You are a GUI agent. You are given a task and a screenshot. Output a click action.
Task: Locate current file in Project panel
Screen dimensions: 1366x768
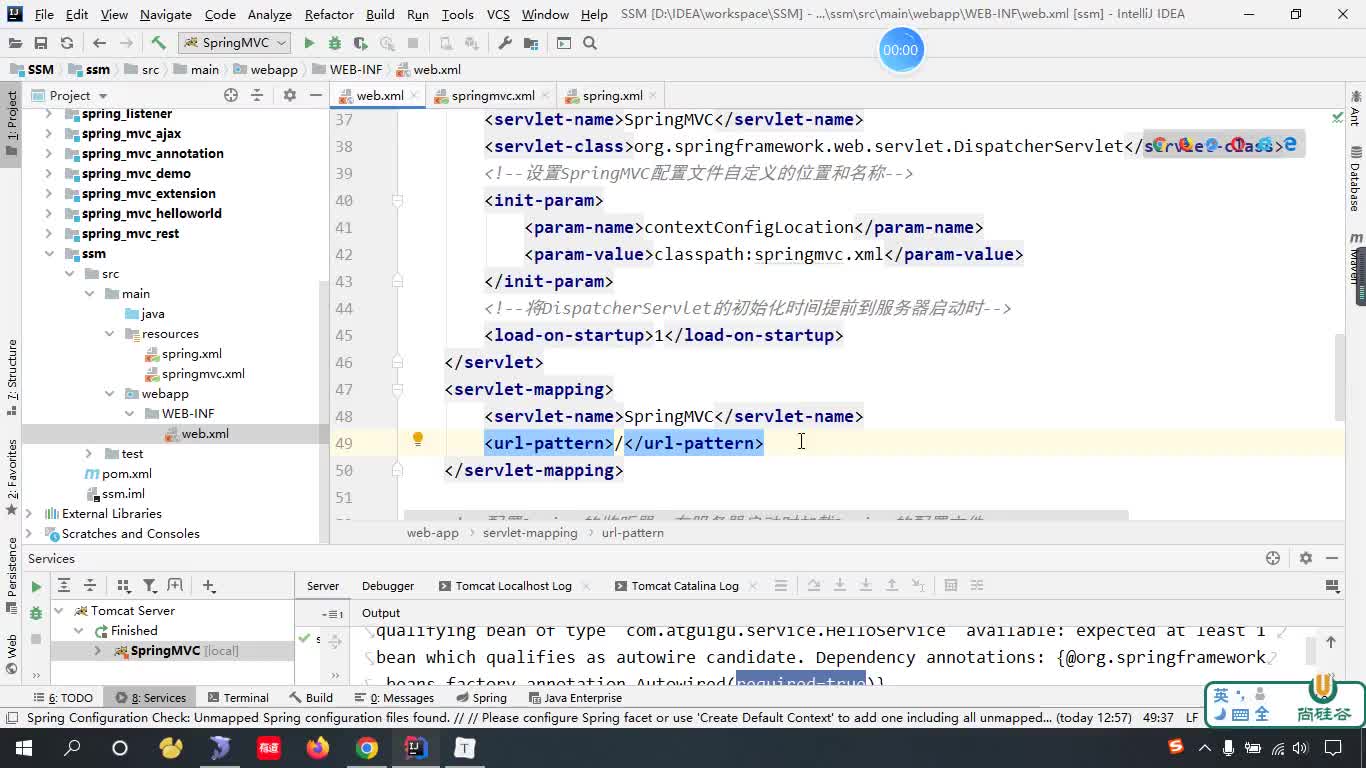[x=231, y=95]
